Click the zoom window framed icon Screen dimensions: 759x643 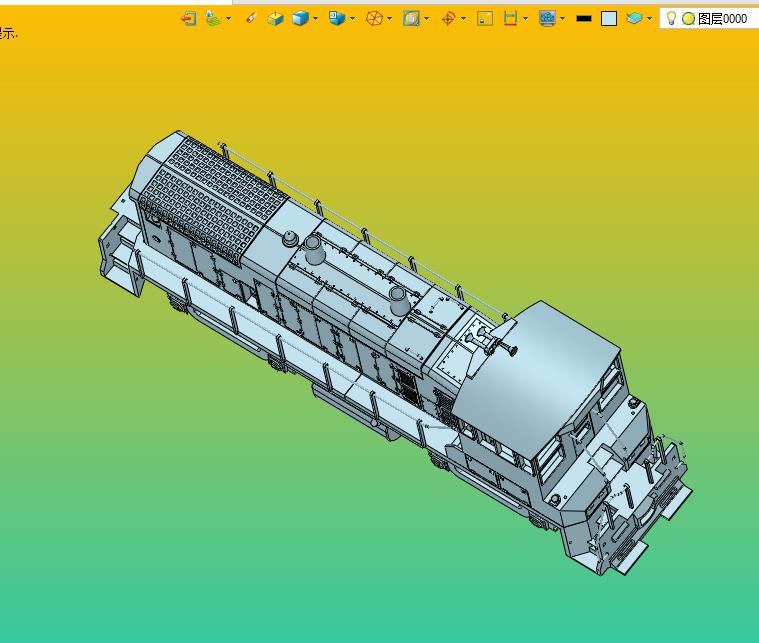click(411, 18)
